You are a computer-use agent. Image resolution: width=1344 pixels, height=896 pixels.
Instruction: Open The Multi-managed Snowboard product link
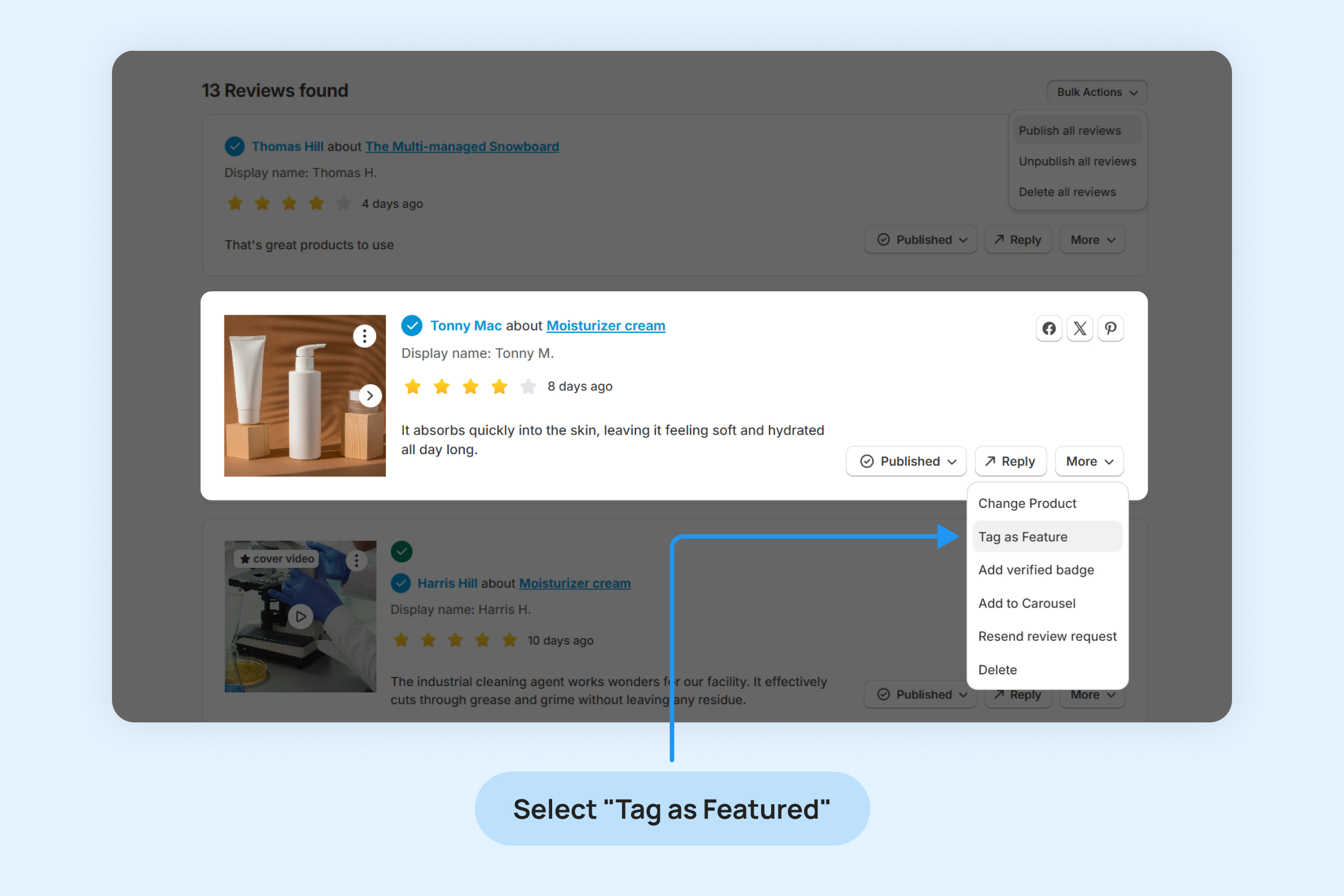tap(461, 146)
